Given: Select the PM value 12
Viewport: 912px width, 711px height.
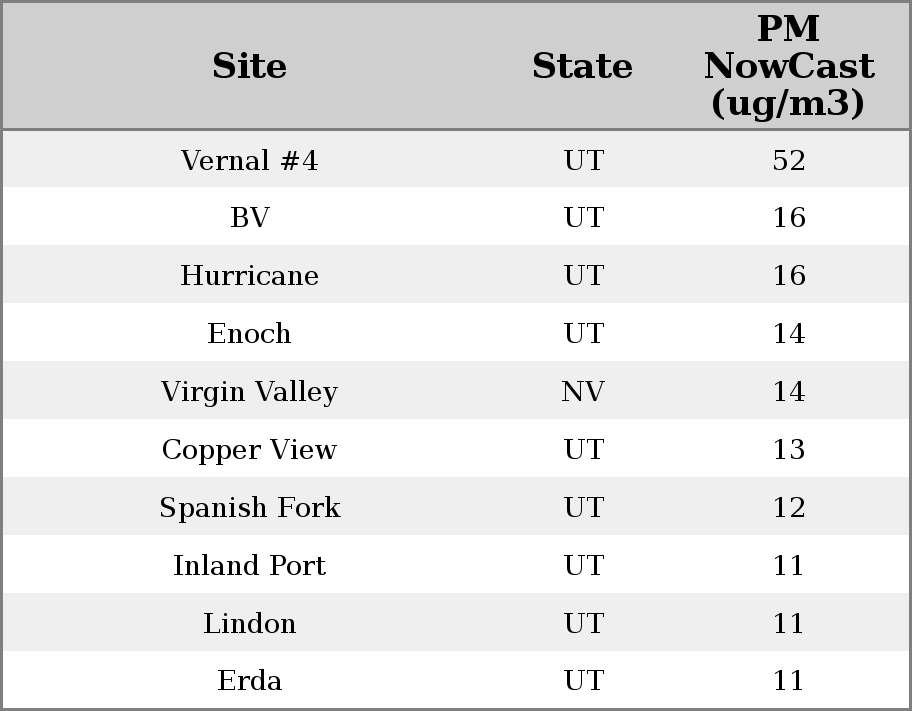Looking at the screenshot, I should click(788, 508).
